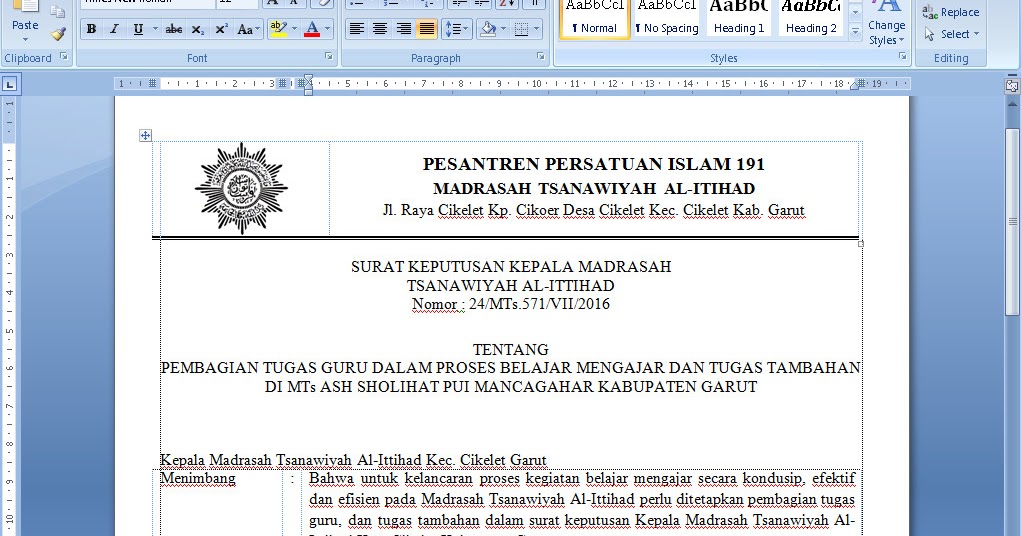Open the Styles dialog launcher
The height and width of the screenshot is (536, 1021).
point(902,57)
